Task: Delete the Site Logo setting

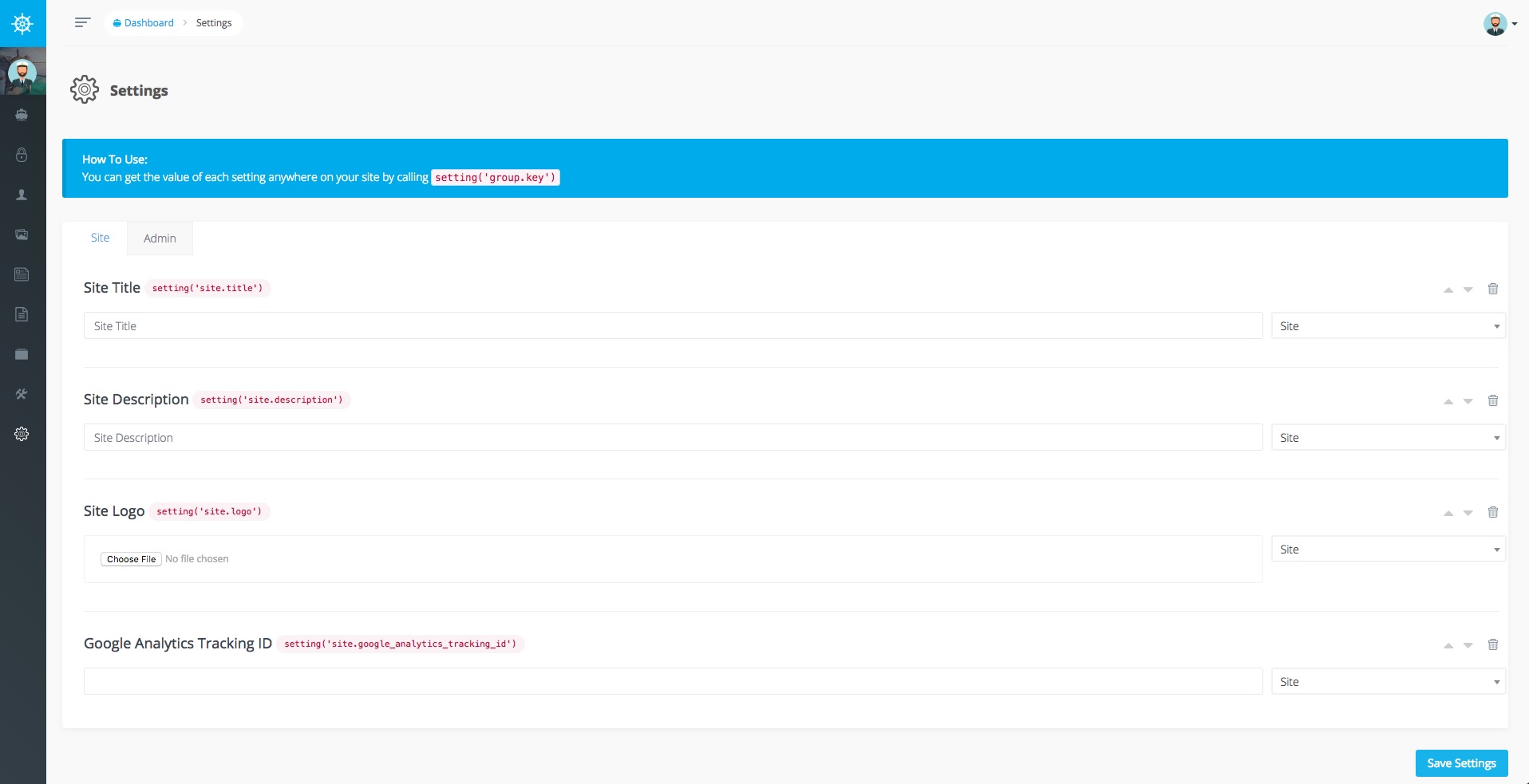Action: pyautogui.click(x=1492, y=512)
